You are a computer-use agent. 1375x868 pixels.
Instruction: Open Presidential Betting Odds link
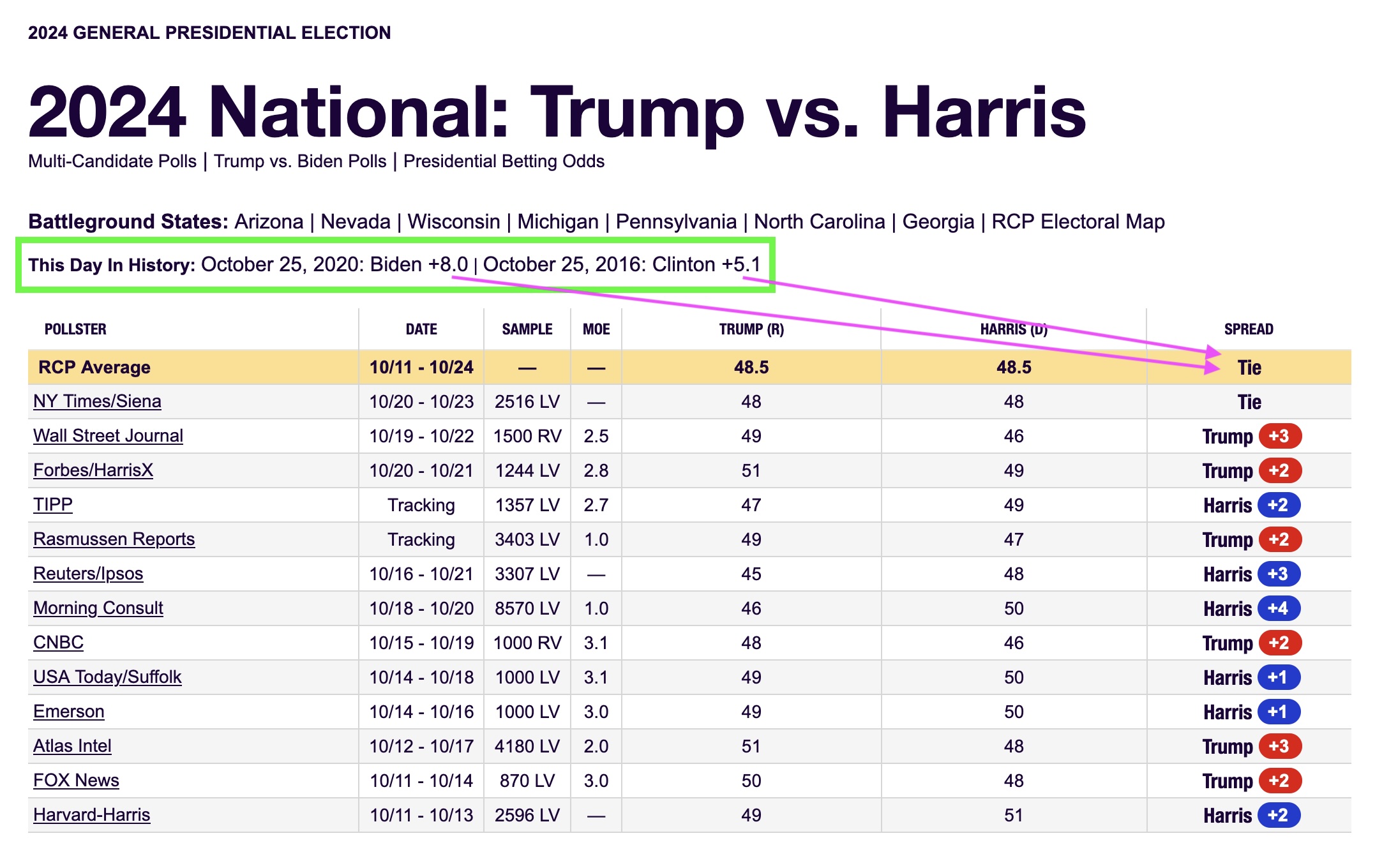click(504, 161)
